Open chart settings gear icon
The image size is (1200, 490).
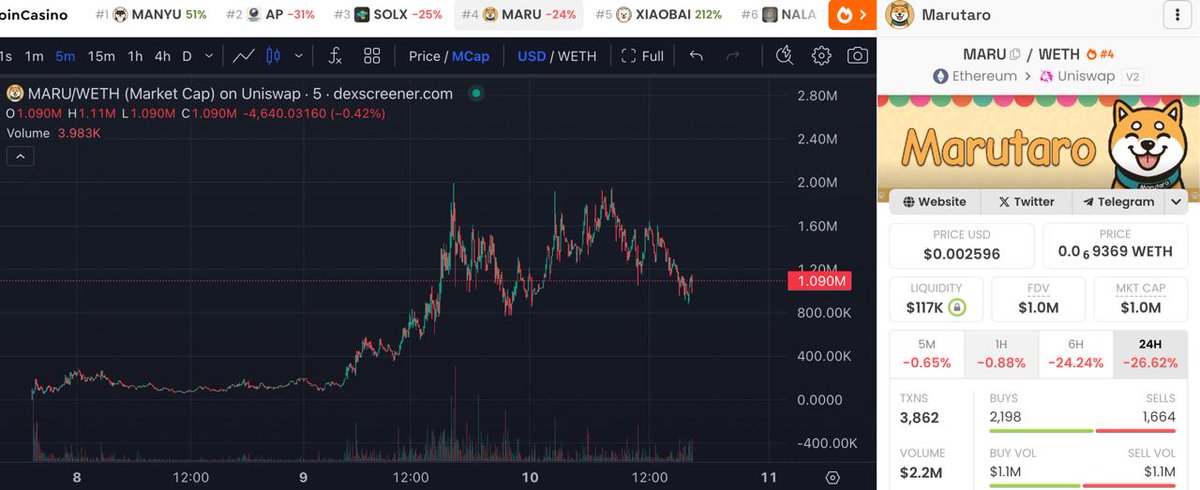821,56
